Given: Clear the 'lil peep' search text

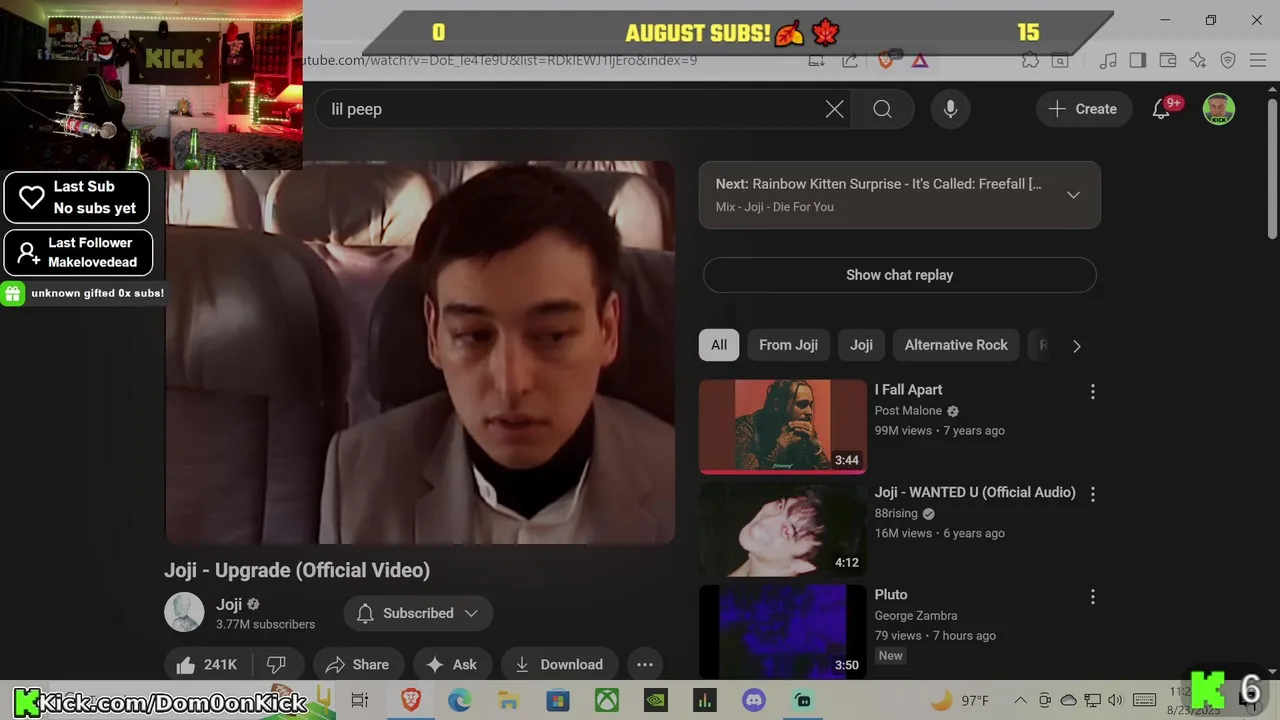Looking at the screenshot, I should pos(834,109).
